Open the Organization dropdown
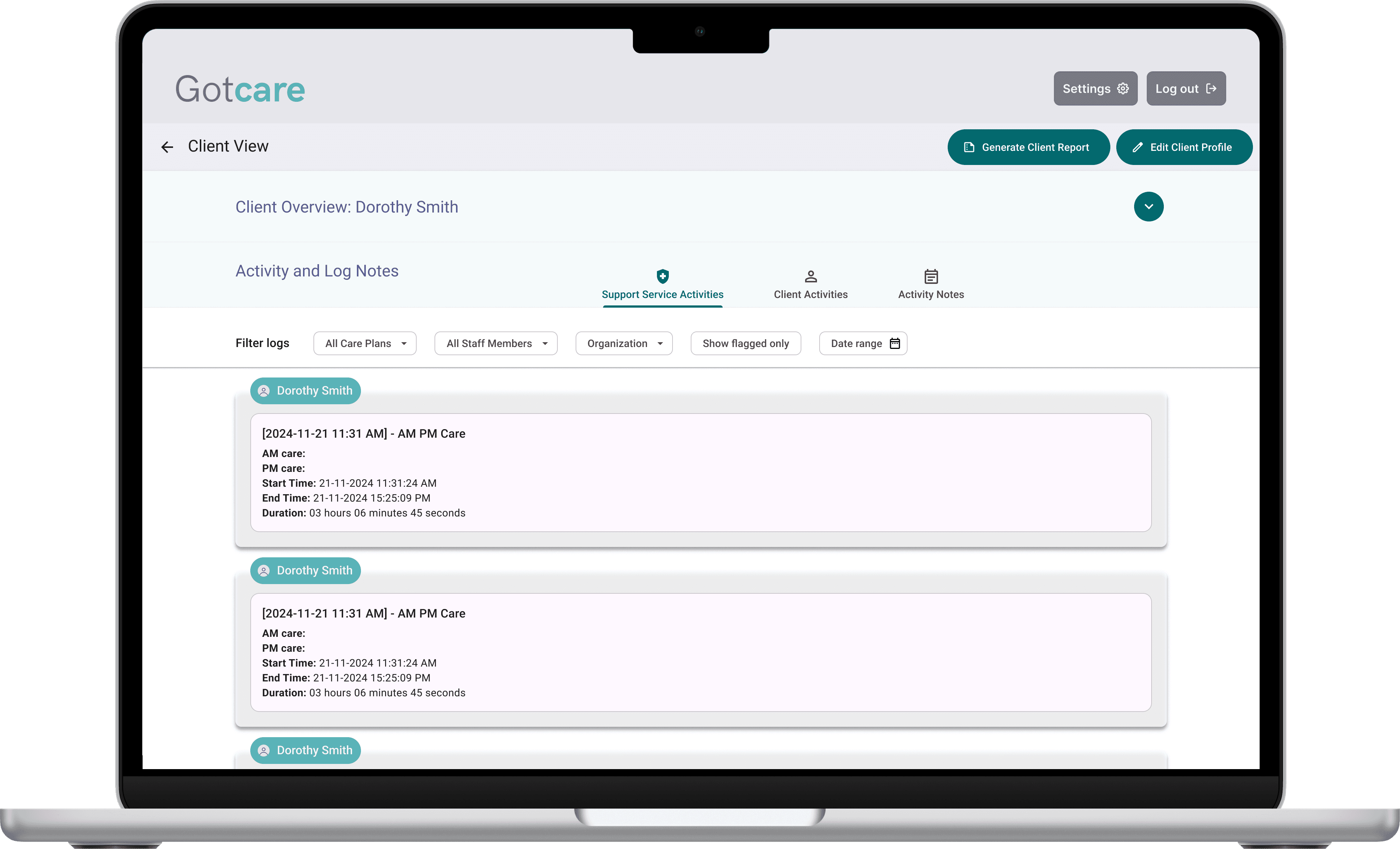Image resolution: width=1400 pixels, height=849 pixels. click(624, 343)
